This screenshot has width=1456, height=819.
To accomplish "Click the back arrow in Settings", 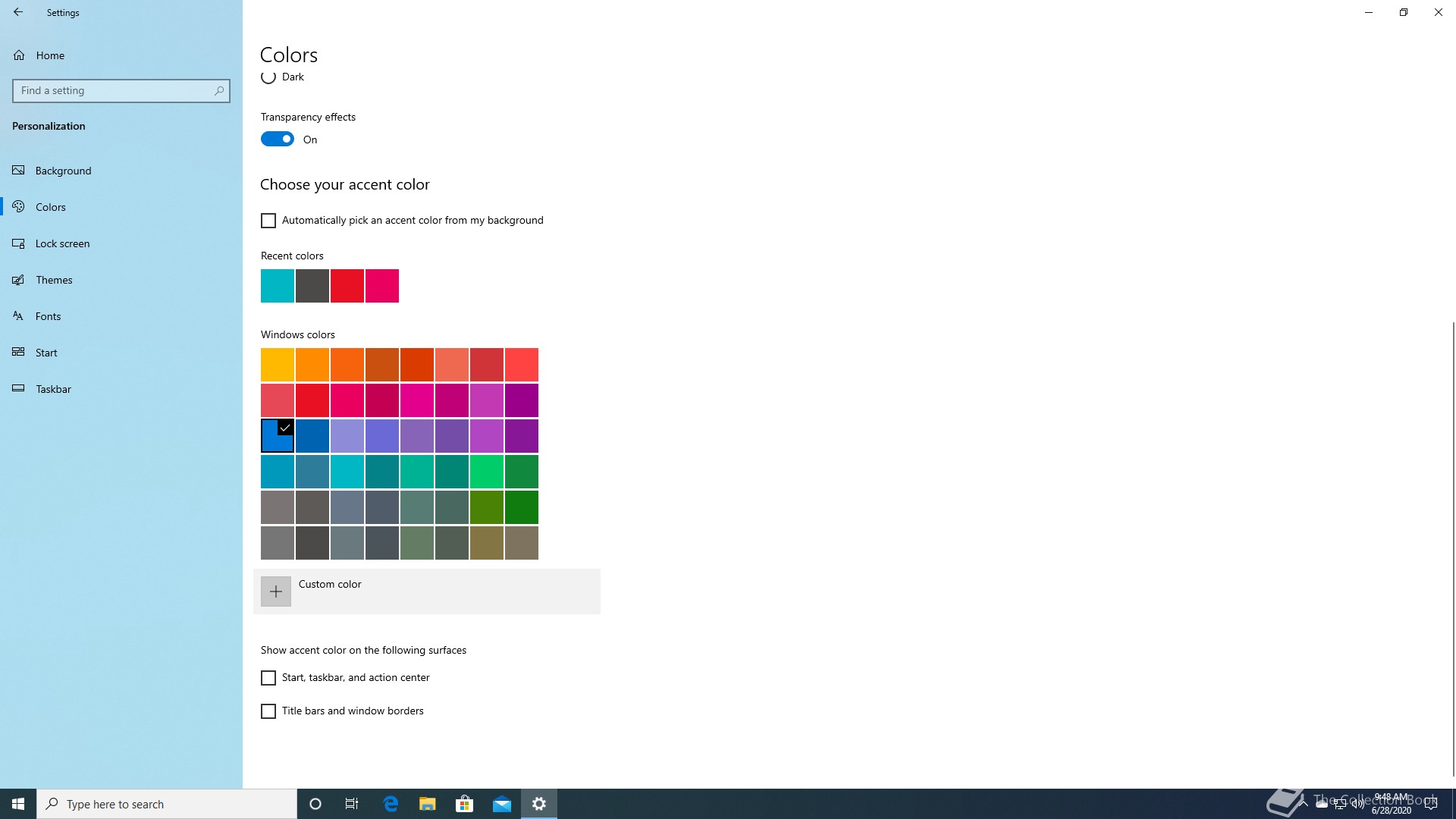I will (x=18, y=12).
